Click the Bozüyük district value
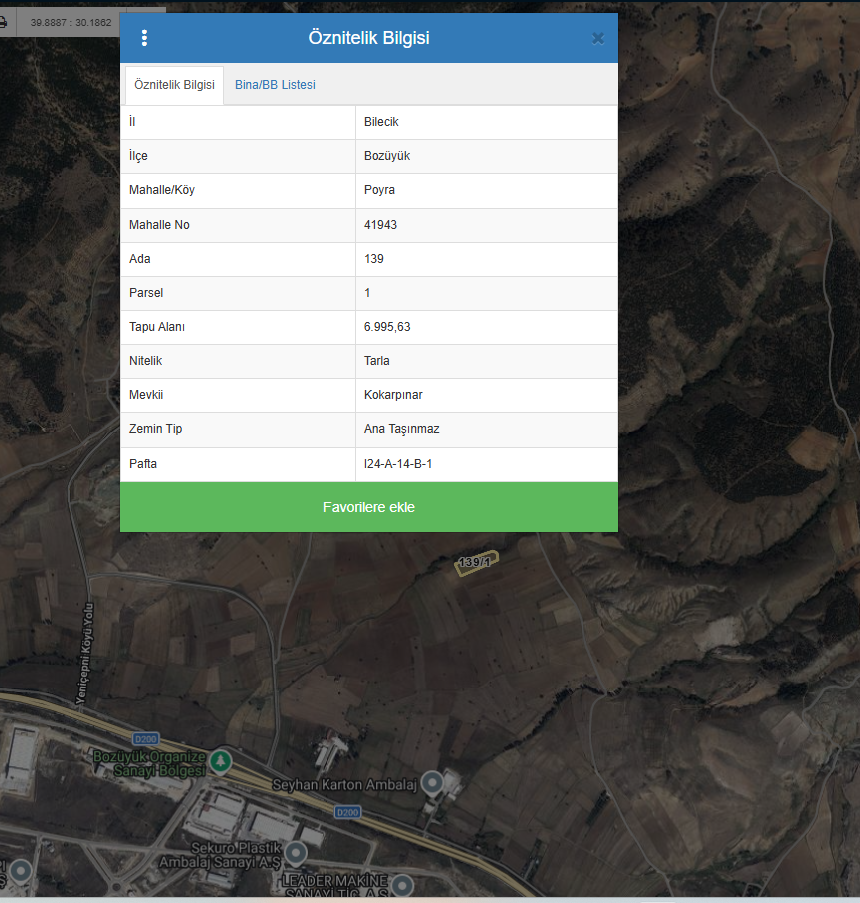 click(x=487, y=156)
